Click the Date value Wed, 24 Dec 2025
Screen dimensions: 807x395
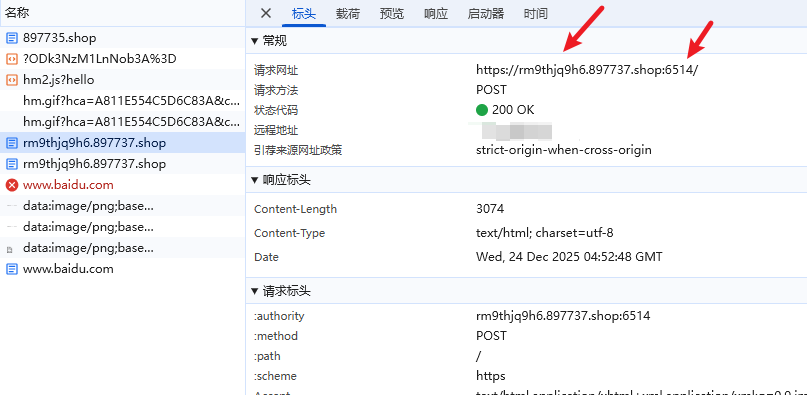569,256
